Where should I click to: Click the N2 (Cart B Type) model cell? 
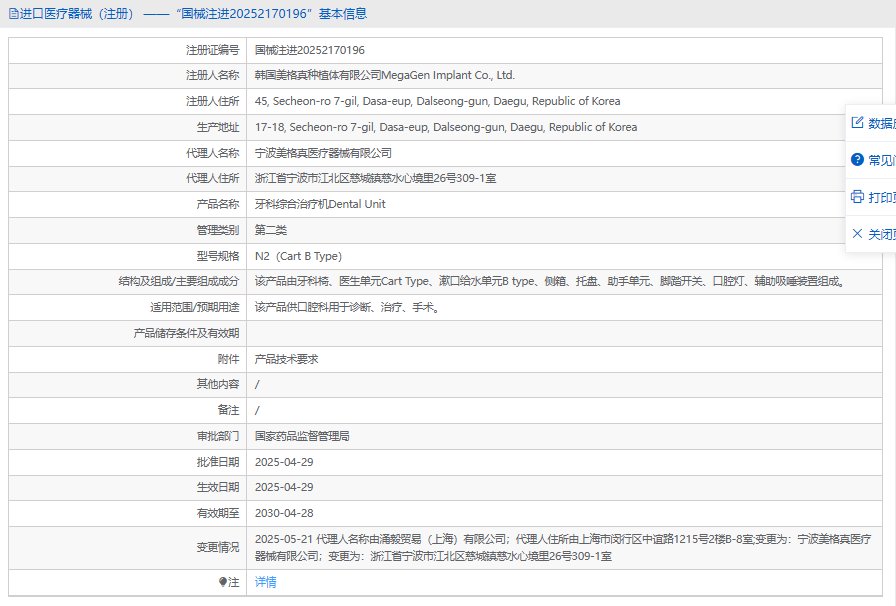pyautogui.click(x=298, y=256)
